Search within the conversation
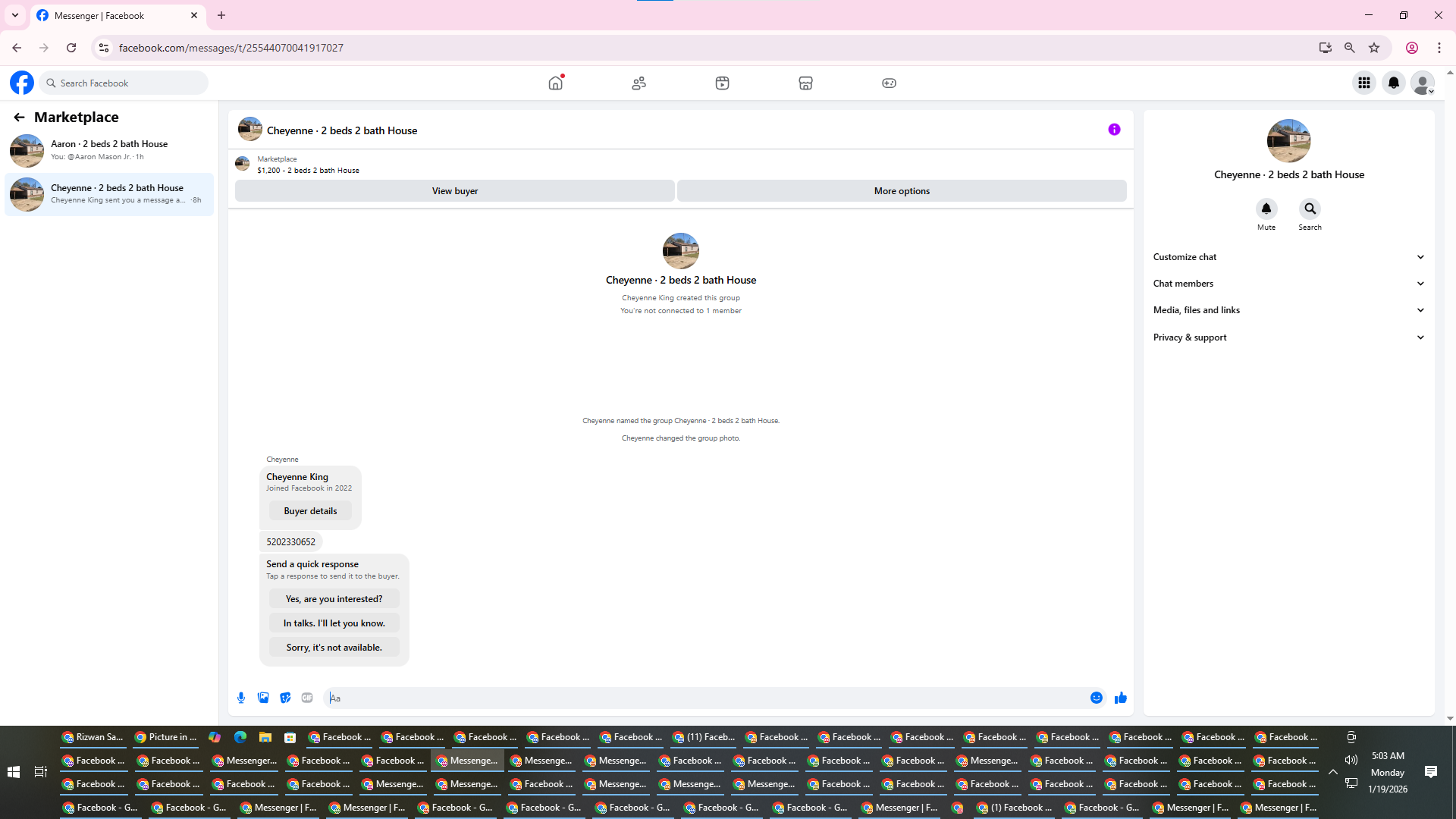The height and width of the screenshot is (819, 1456). 1310,209
